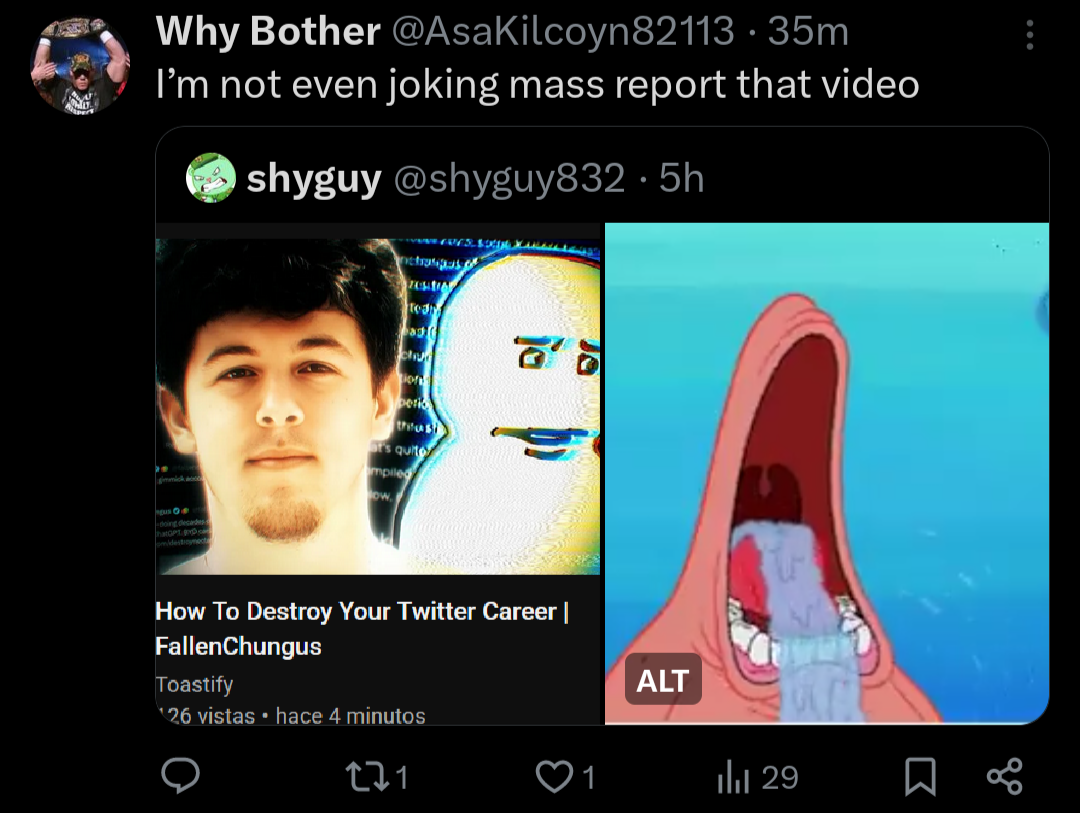Open Why Bother's profile avatar
1080x813 pixels.
(x=80, y=65)
